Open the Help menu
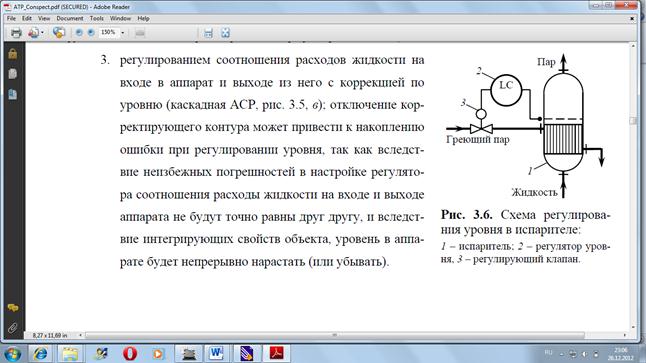 coord(143,19)
